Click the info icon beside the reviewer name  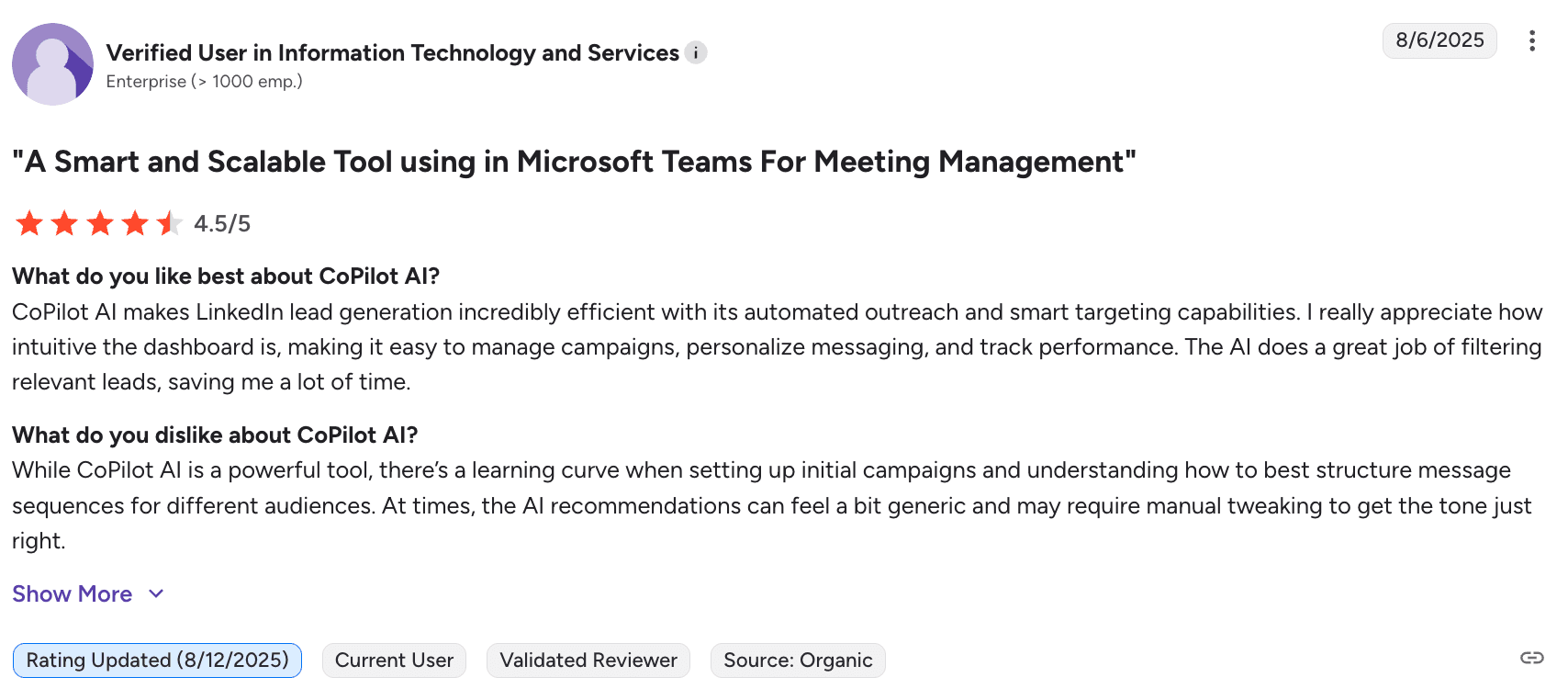tap(696, 53)
